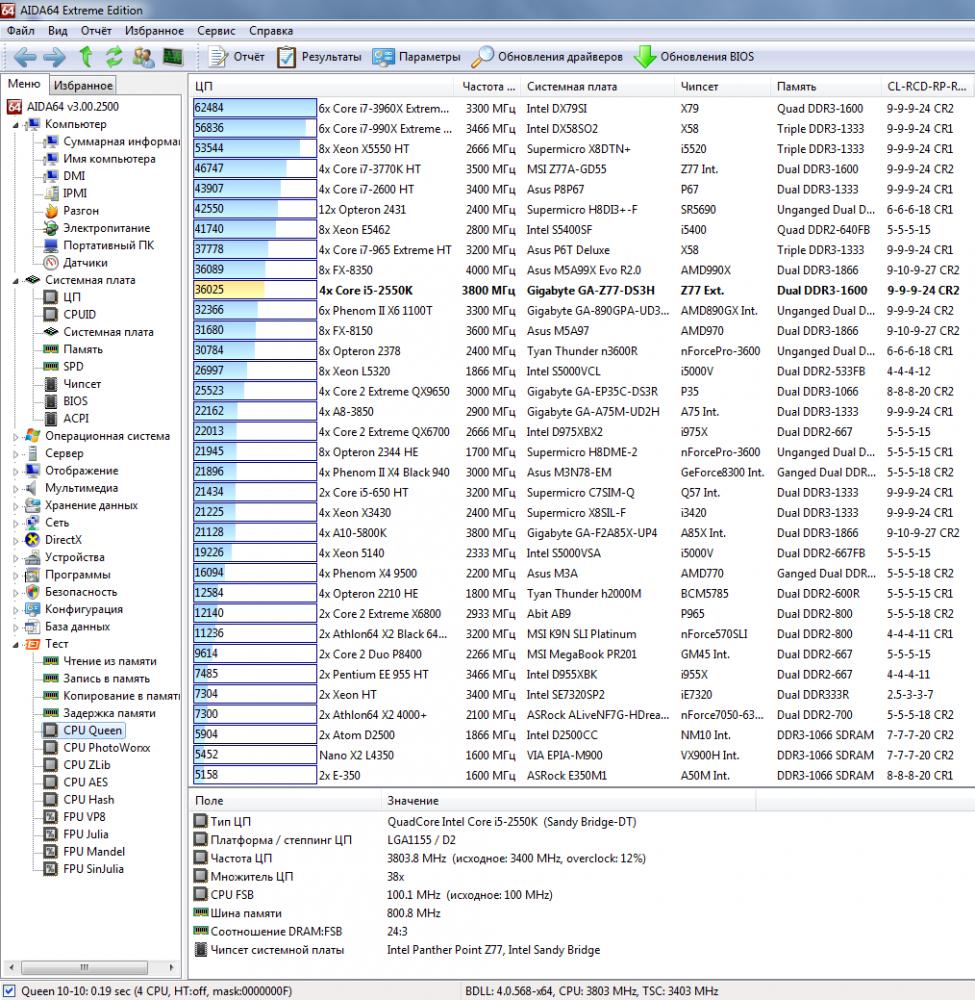Sort by Память column header
Screen dimensions: 975x1000
pyautogui.click(x=825, y=86)
